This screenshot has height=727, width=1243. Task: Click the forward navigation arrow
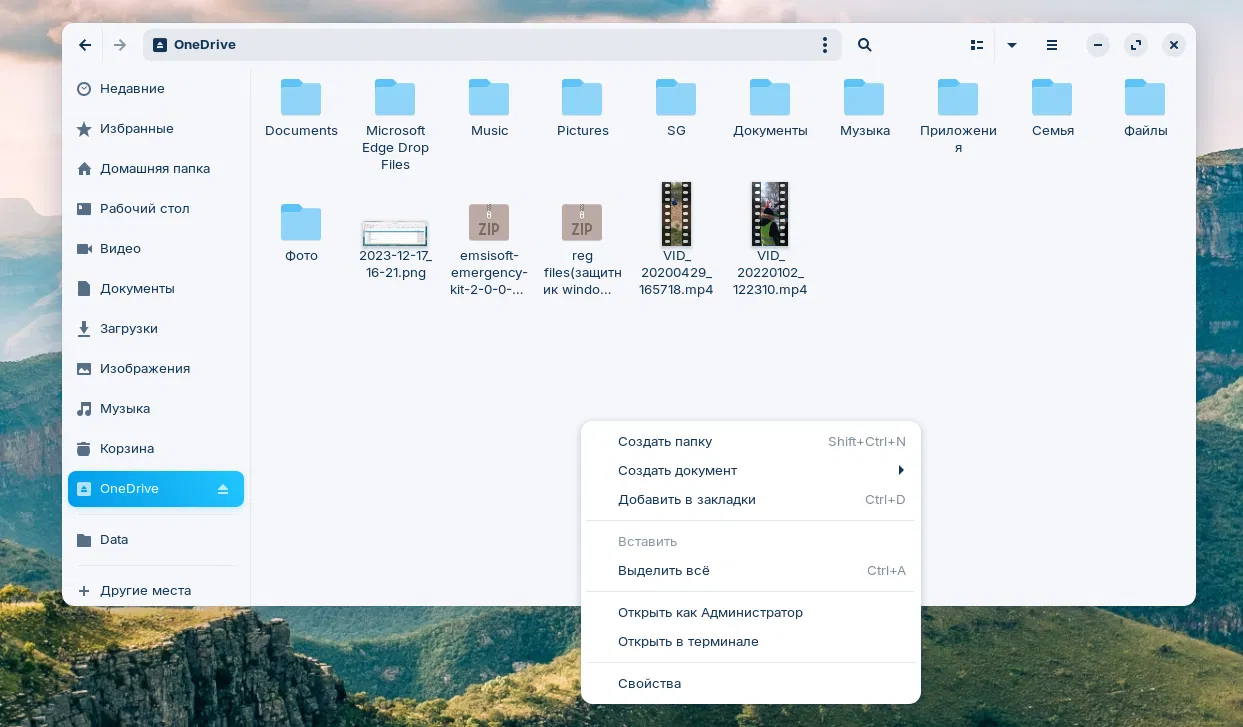(120, 45)
